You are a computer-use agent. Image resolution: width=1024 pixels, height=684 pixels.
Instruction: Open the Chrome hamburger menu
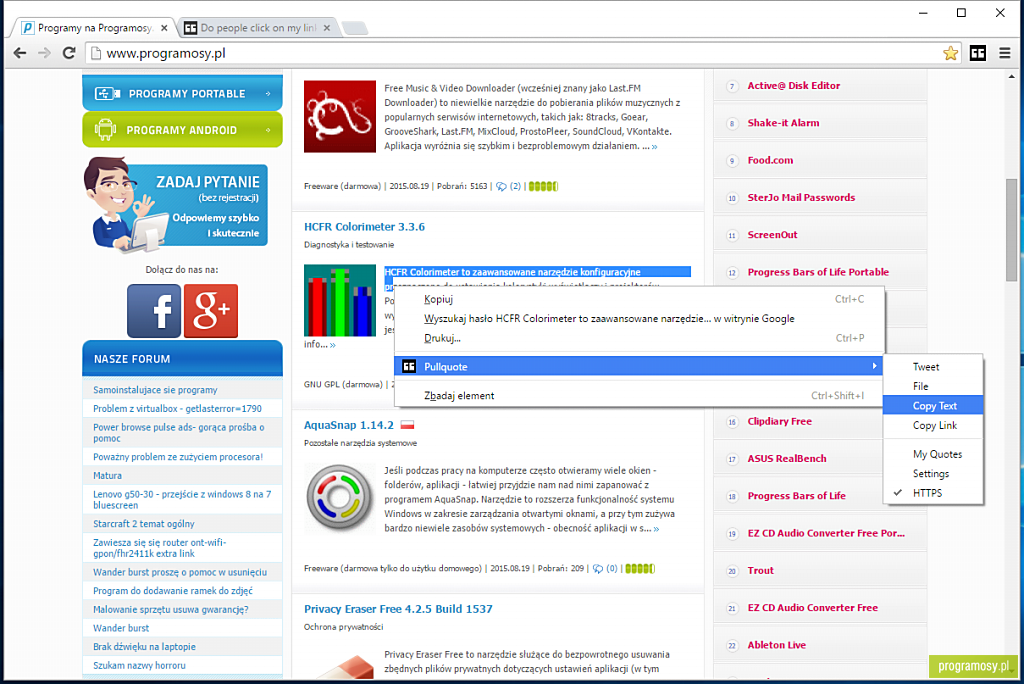click(1005, 53)
